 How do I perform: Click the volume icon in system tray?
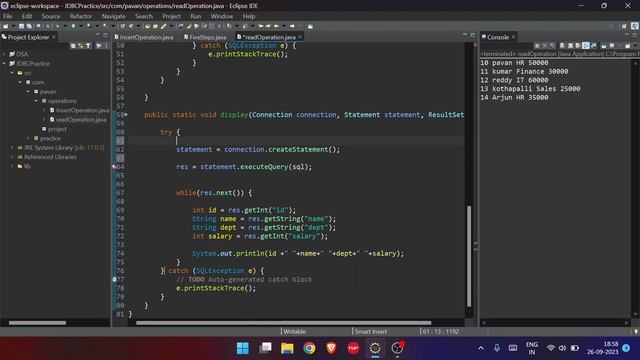[562, 348]
